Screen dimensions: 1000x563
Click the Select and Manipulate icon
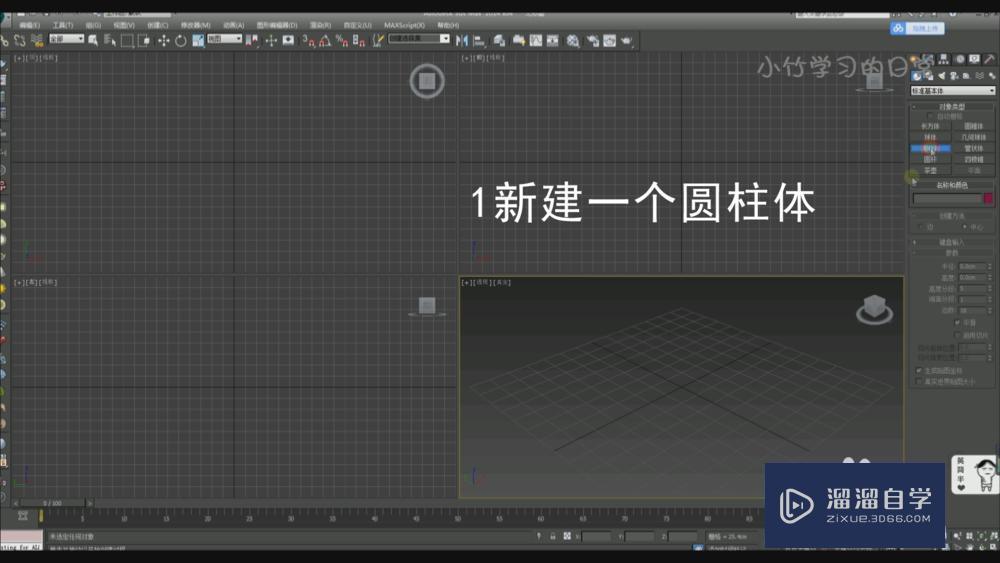point(271,41)
